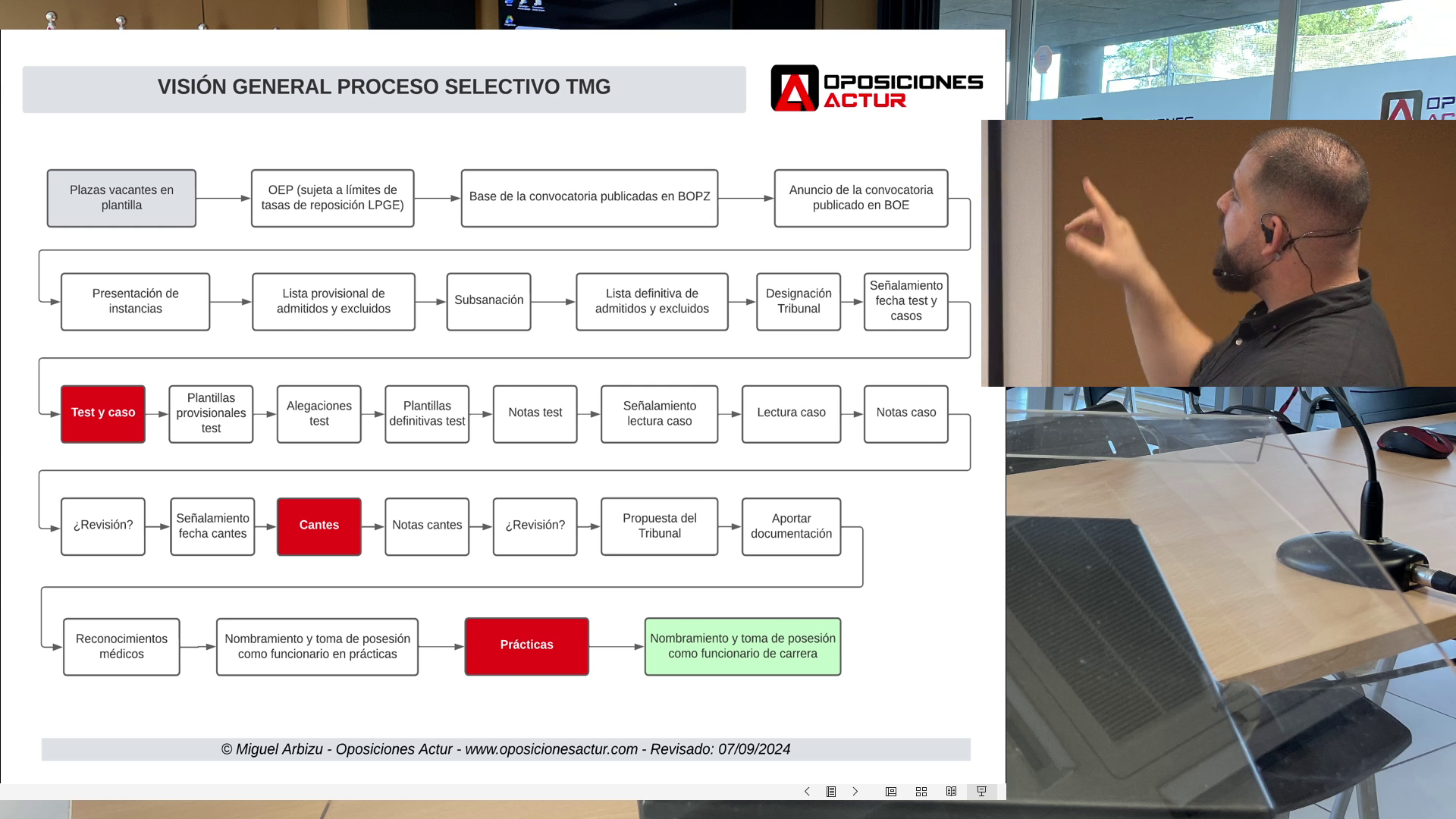This screenshot has width=1456, height=819.
Task: Click 'Base de la convocatoria publicadas en BOPZ'
Action: click(x=589, y=198)
